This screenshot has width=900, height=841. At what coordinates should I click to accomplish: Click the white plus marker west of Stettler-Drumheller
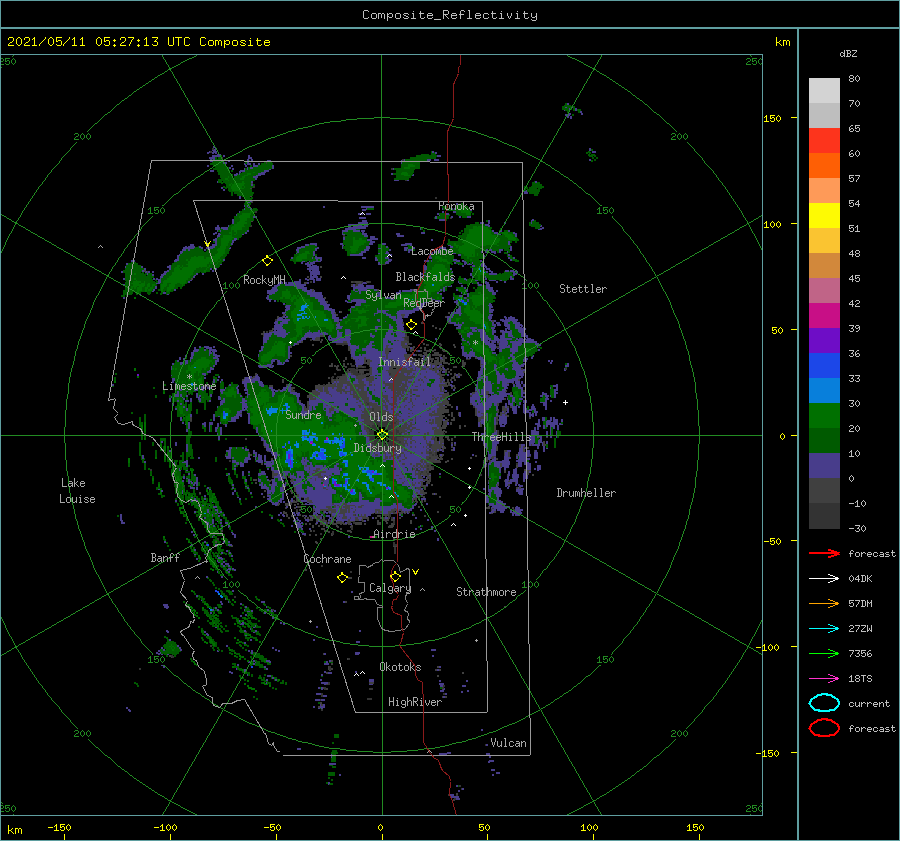click(565, 402)
